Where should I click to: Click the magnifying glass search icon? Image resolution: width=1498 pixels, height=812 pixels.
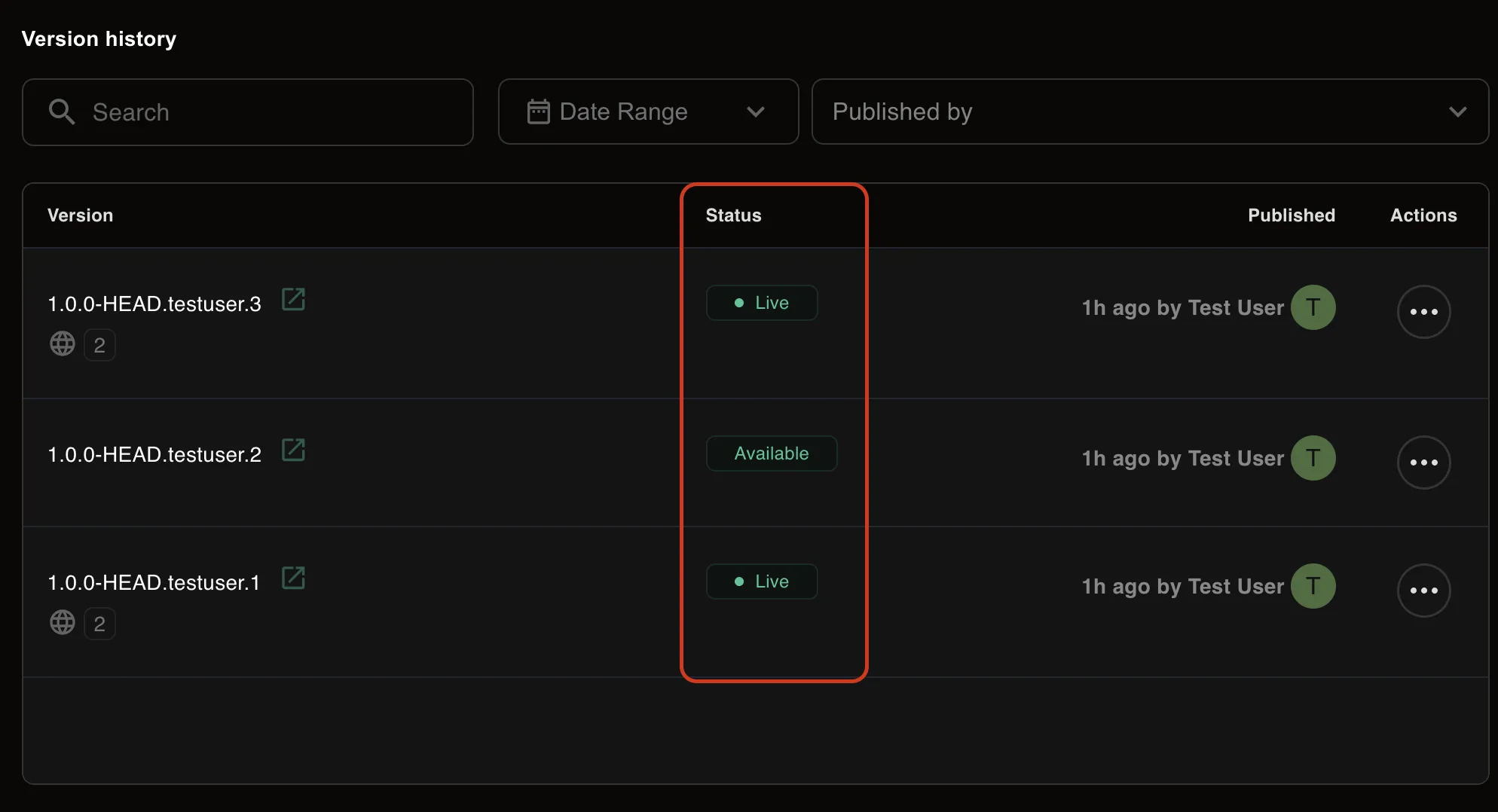(62, 112)
